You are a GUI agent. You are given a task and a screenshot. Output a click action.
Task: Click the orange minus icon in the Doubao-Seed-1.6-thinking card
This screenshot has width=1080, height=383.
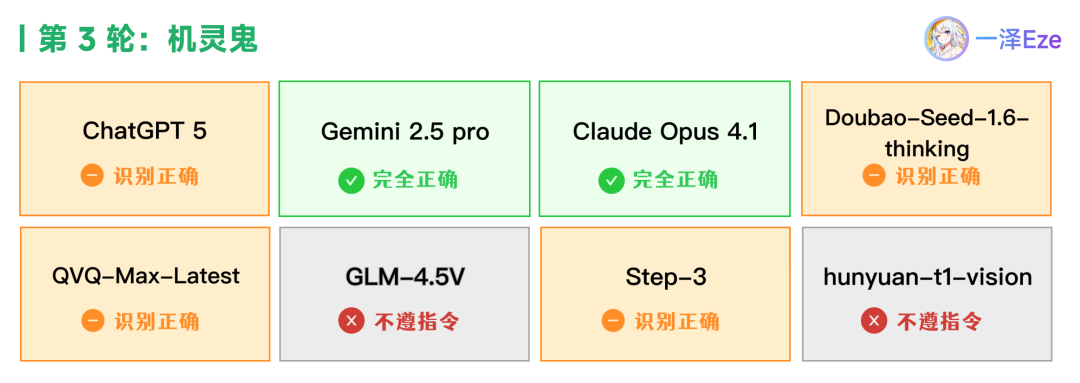[873, 176]
